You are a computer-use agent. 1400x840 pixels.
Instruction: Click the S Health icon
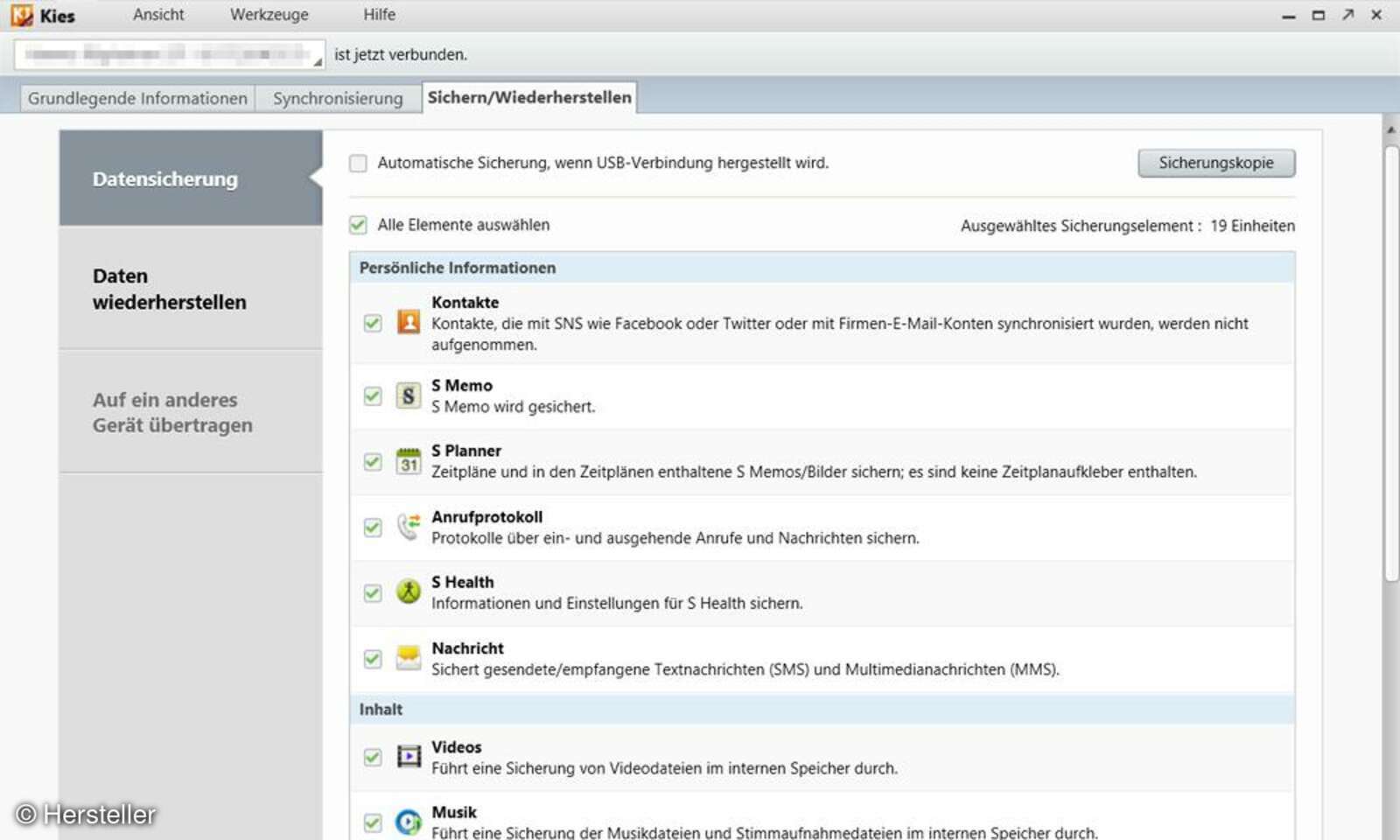coord(409,592)
